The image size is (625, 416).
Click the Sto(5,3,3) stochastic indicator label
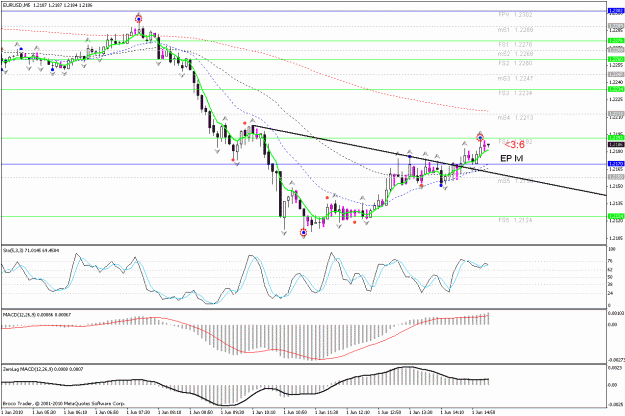[x=31, y=250]
